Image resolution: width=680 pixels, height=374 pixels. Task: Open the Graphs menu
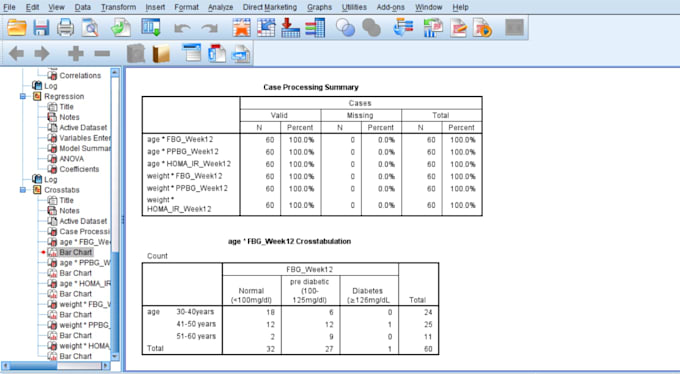[319, 7]
